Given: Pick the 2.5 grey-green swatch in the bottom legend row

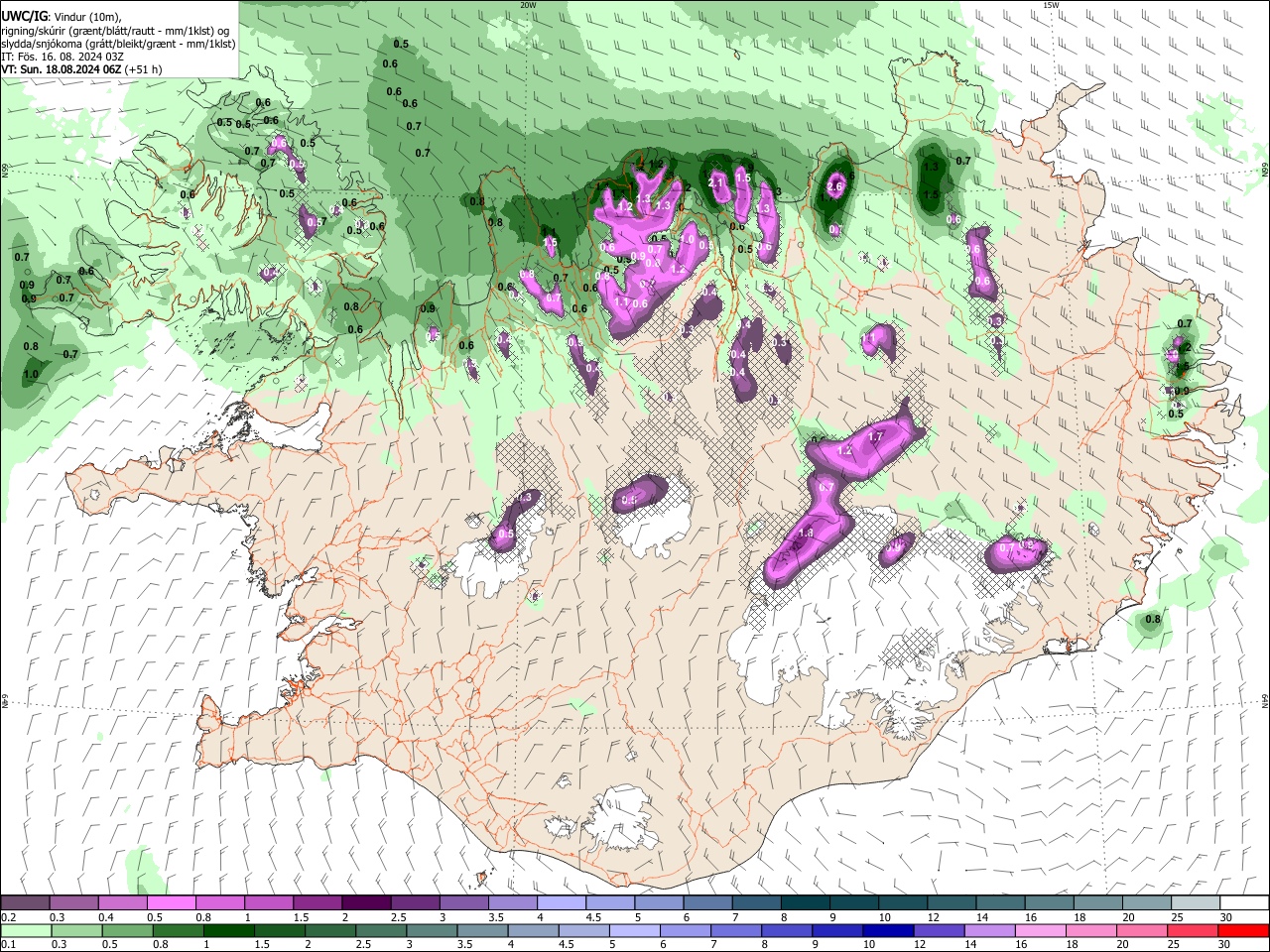Looking at the screenshot, I should 381,930.
